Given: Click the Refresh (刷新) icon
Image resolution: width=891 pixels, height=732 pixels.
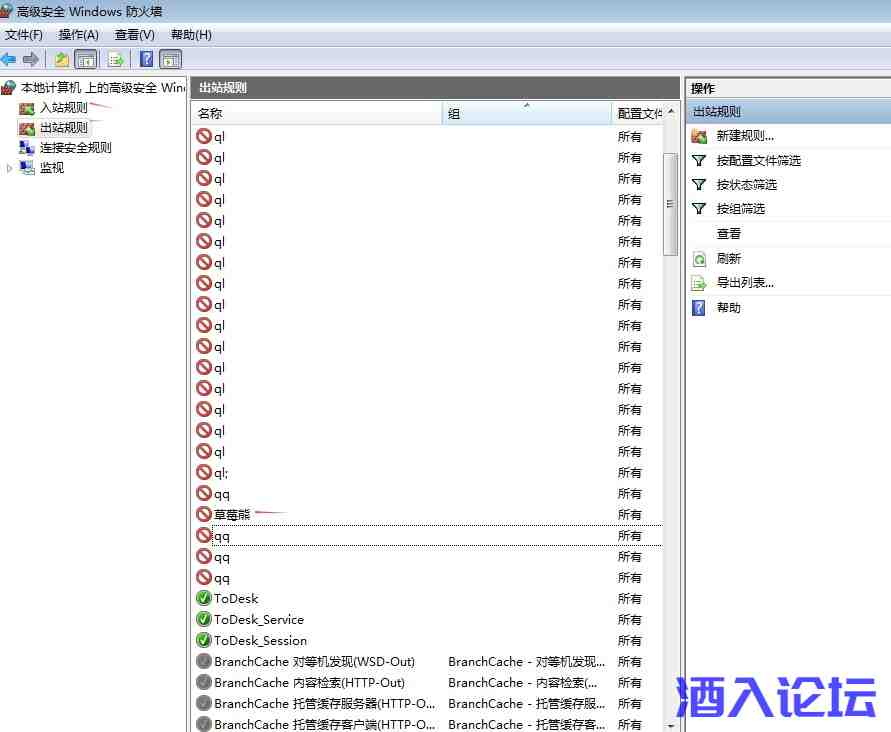Looking at the screenshot, I should pos(699,259).
